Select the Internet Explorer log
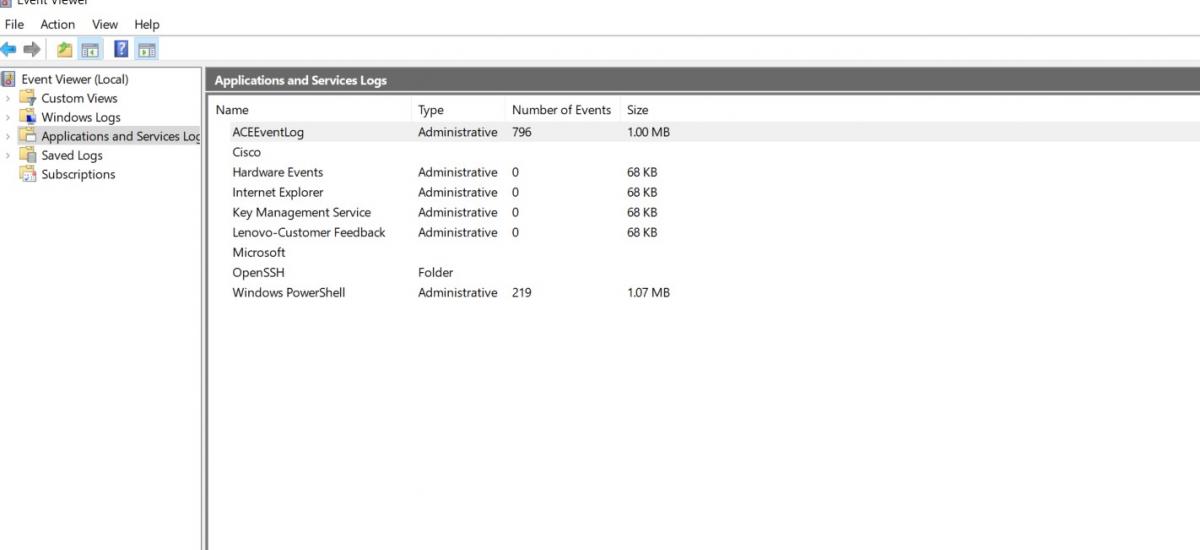Viewport: 1200px width, 550px height. point(278,192)
